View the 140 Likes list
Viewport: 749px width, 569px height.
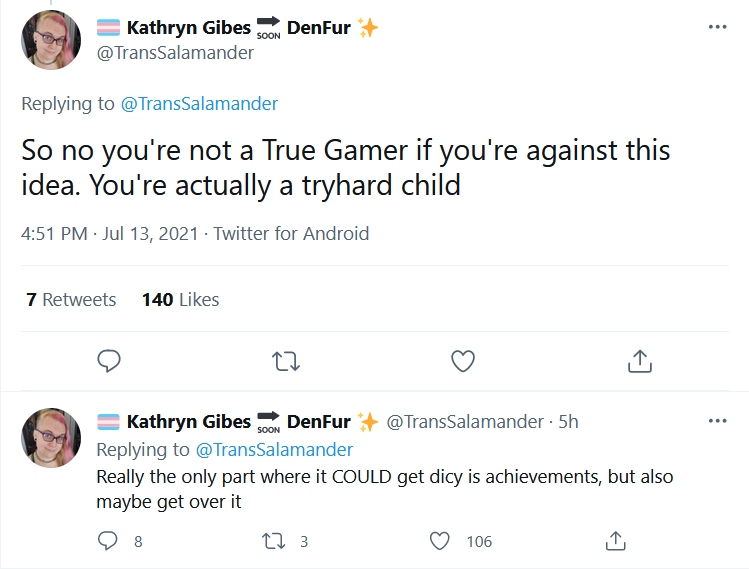click(x=181, y=300)
